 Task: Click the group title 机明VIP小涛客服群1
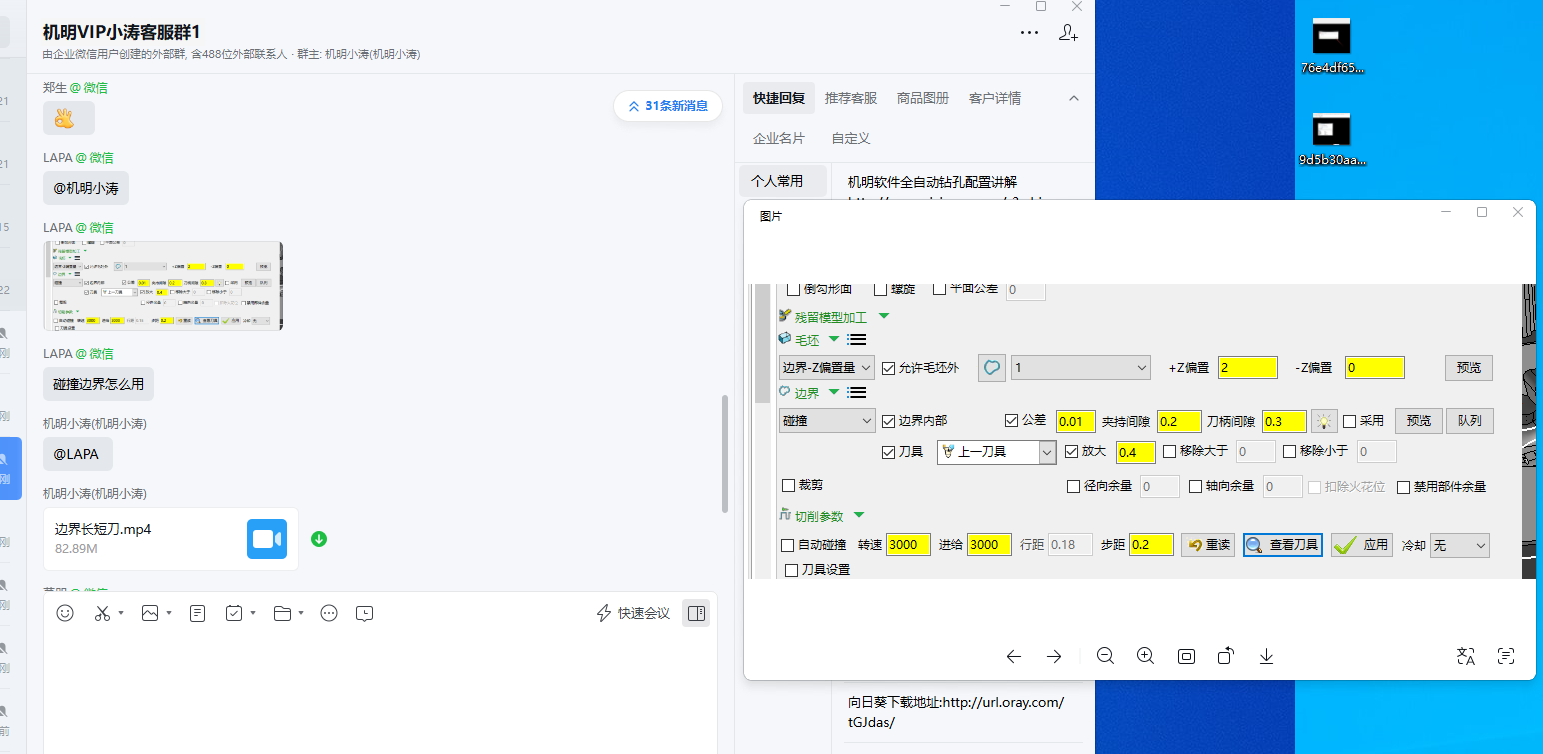pos(121,33)
